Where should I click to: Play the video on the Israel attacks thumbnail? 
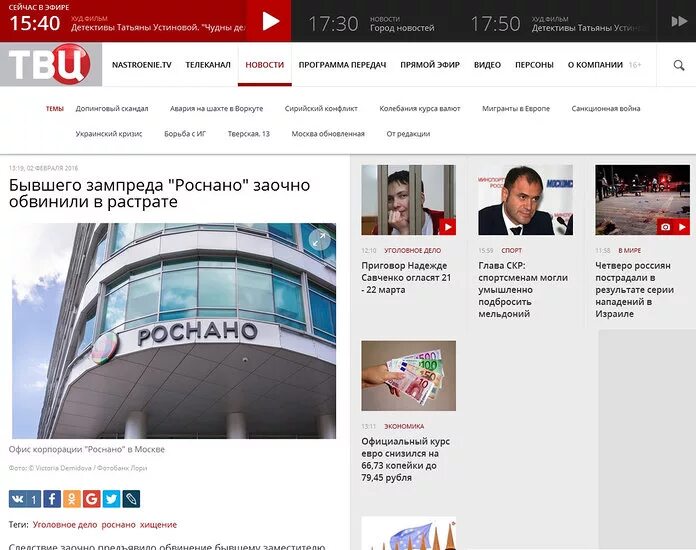pyautogui.click(x=682, y=227)
